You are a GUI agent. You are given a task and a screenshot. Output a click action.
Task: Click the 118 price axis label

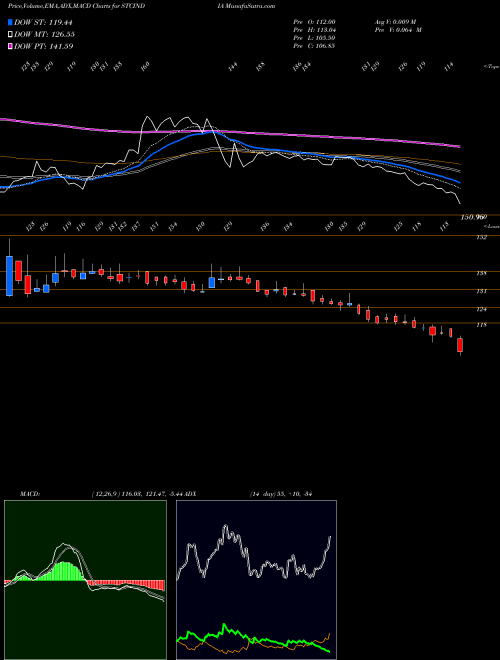click(x=482, y=325)
